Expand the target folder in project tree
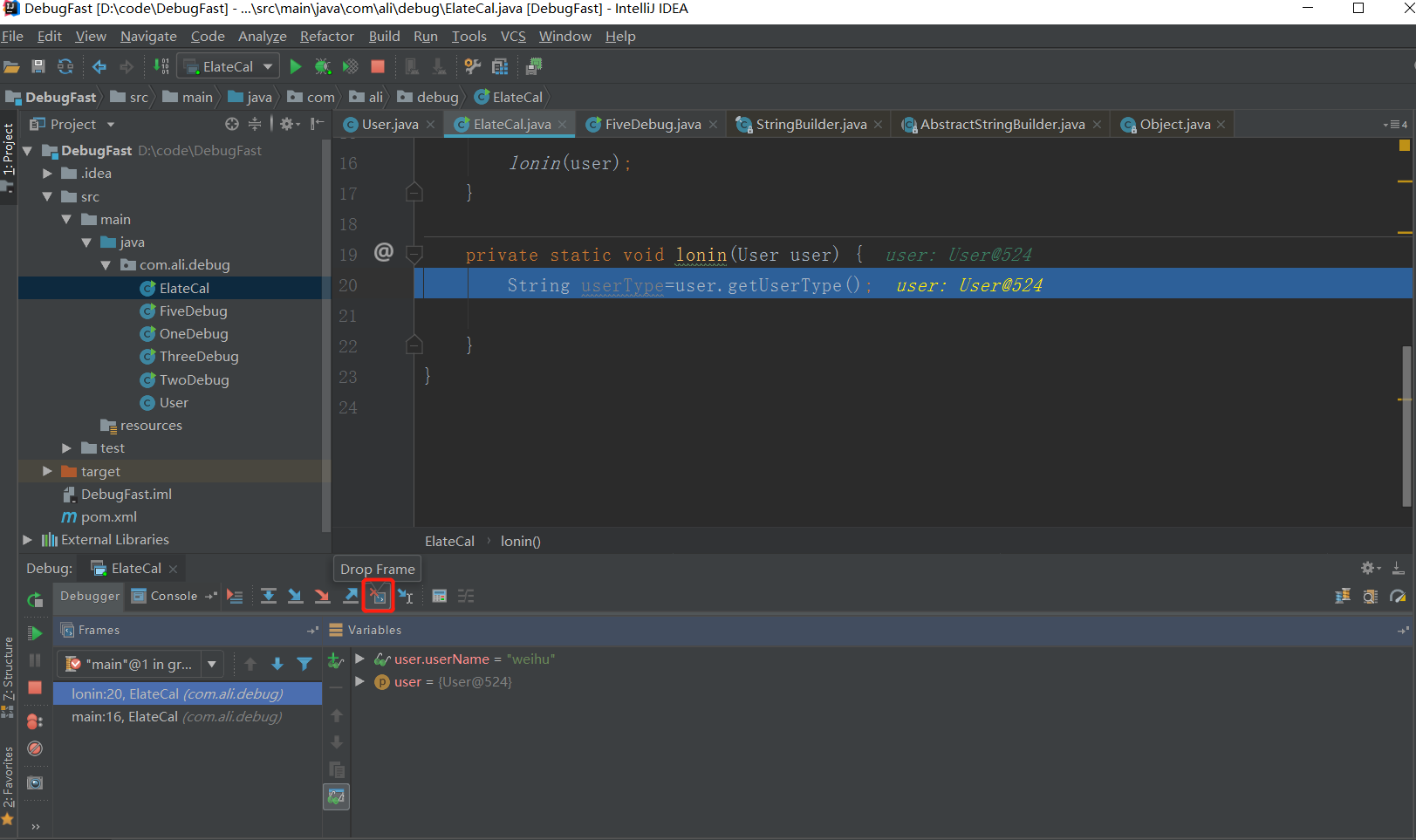The width and height of the screenshot is (1416, 840). pos(47,472)
